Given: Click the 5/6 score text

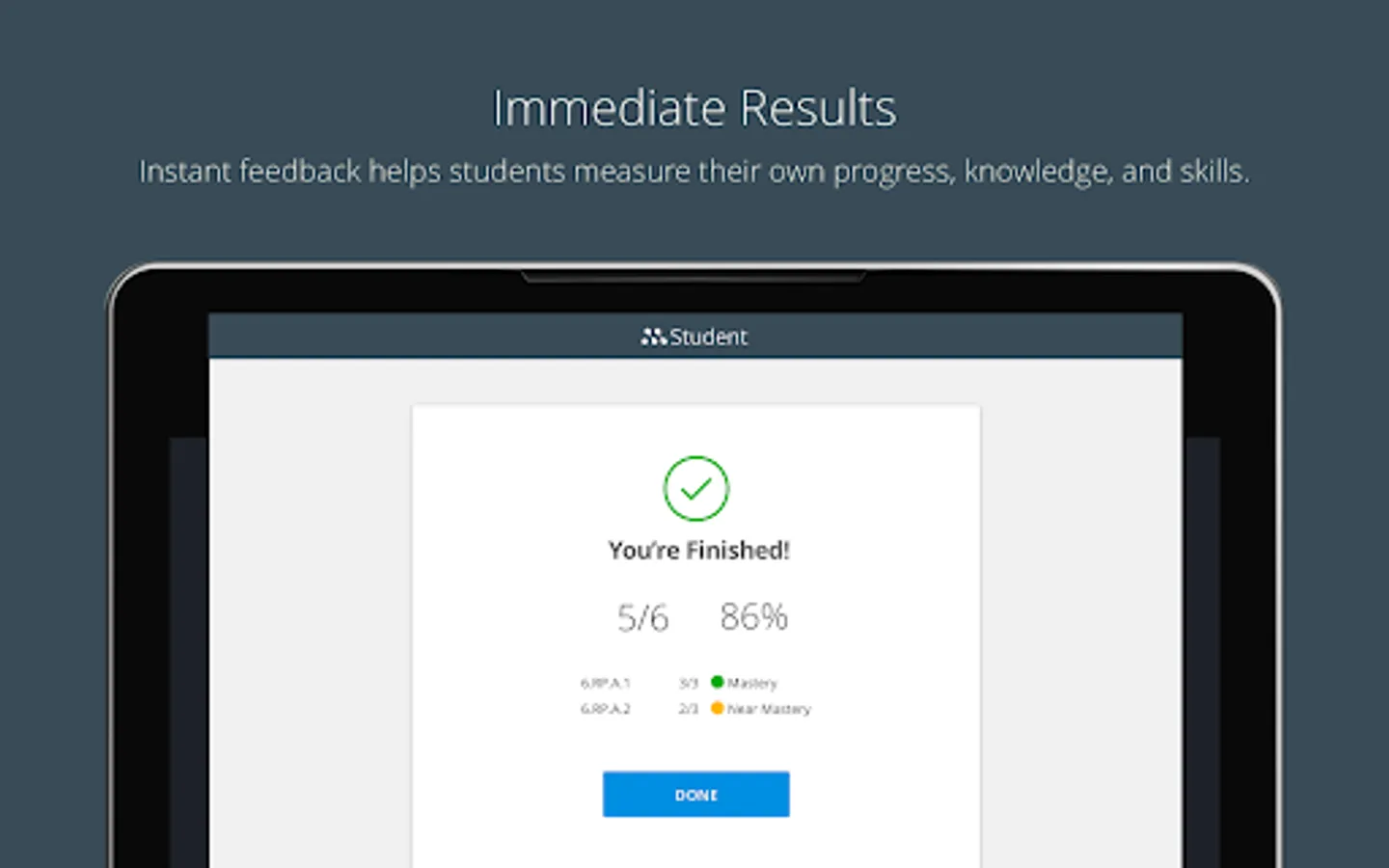Looking at the screenshot, I should pyautogui.click(x=642, y=617).
